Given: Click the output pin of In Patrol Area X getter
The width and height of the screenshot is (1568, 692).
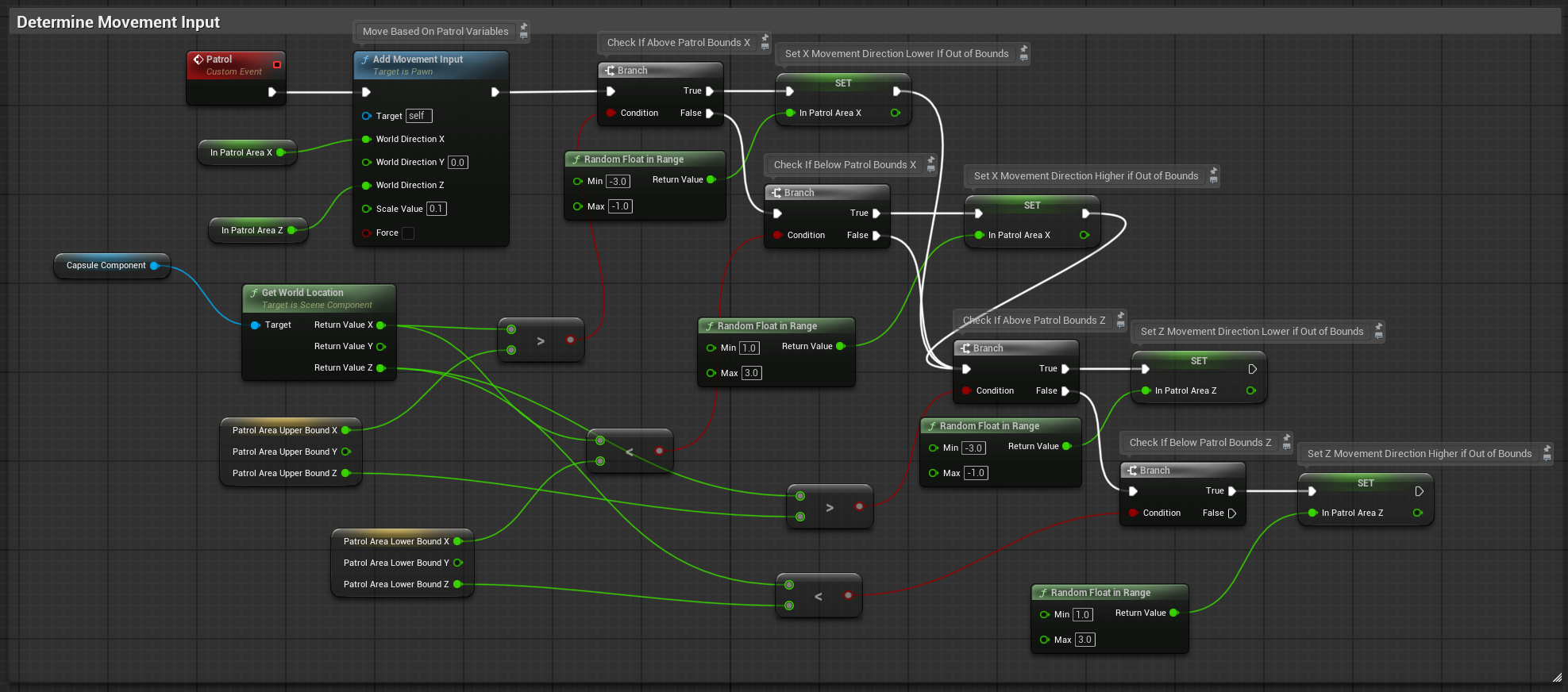Looking at the screenshot, I should (281, 152).
